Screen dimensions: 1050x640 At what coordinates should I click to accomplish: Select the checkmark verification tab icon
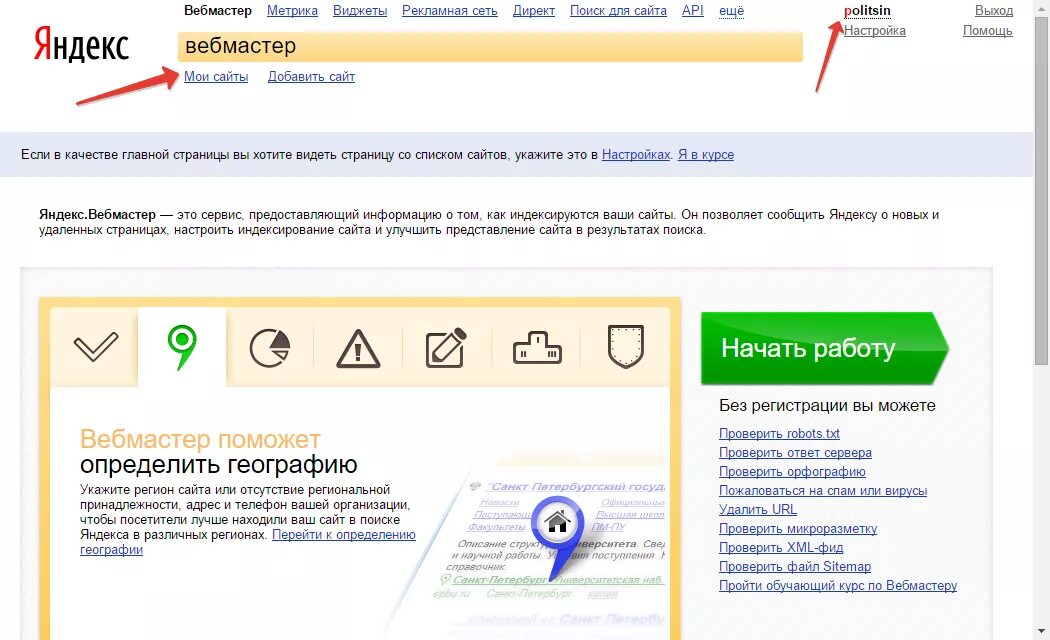pos(96,347)
